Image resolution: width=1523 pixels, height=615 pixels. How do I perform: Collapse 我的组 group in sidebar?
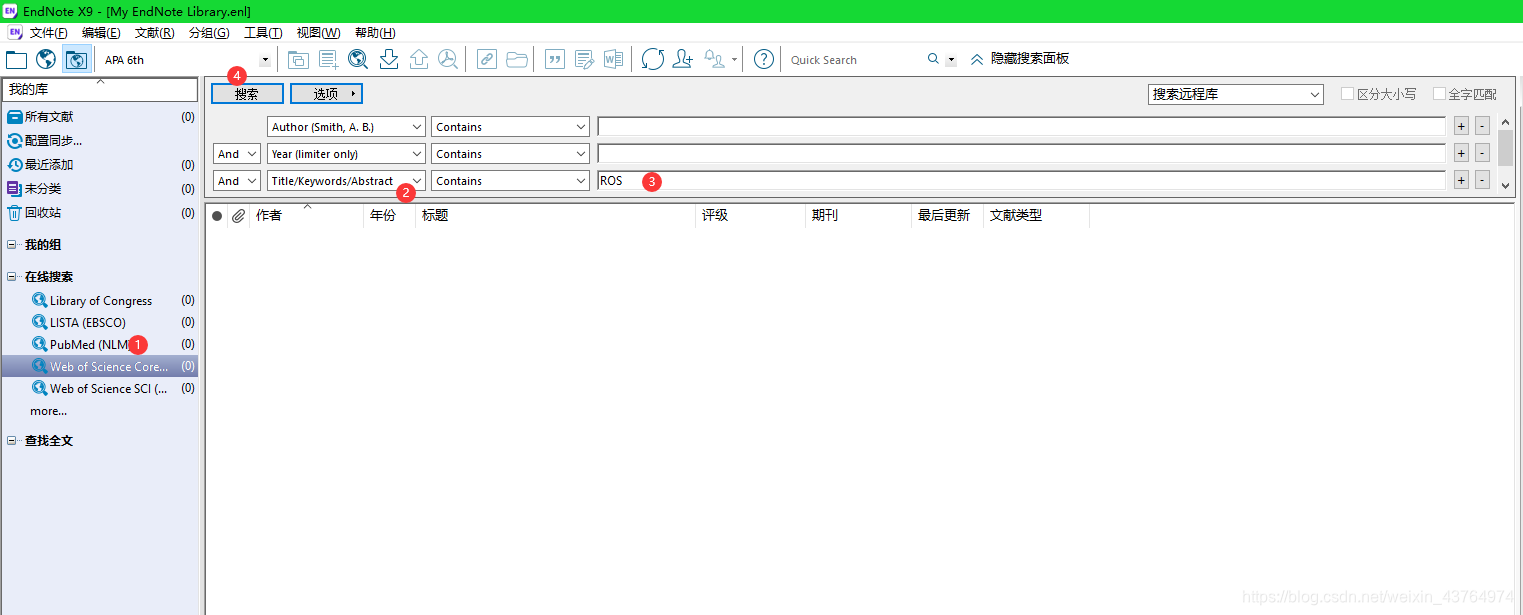[12, 245]
